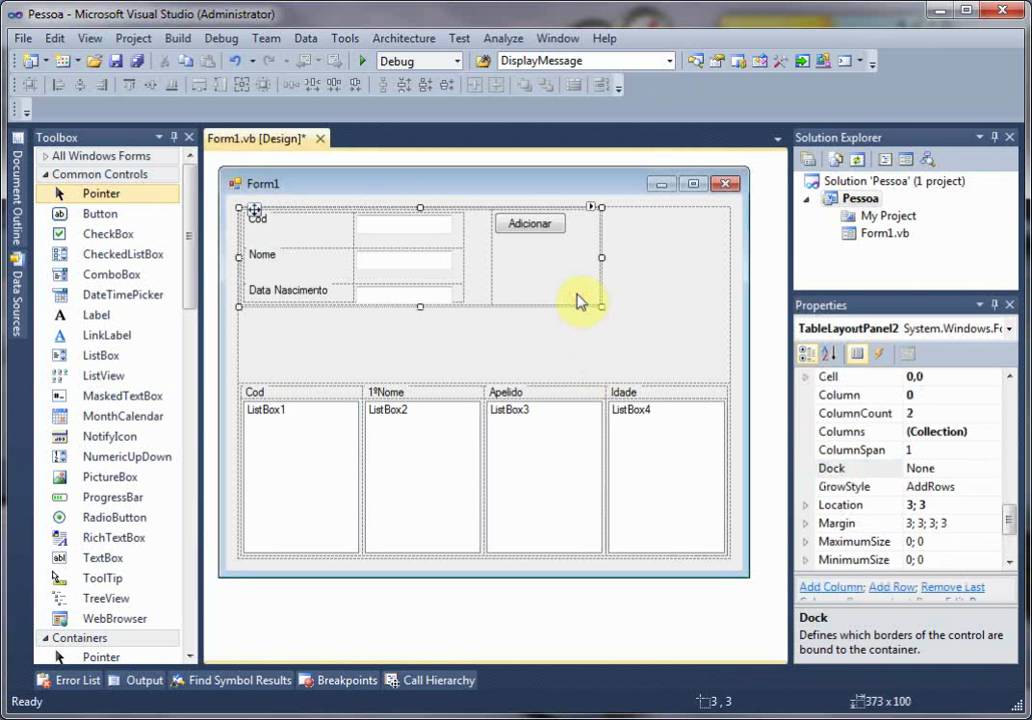Select Form1.vb in Solution Explorer

coord(884,233)
